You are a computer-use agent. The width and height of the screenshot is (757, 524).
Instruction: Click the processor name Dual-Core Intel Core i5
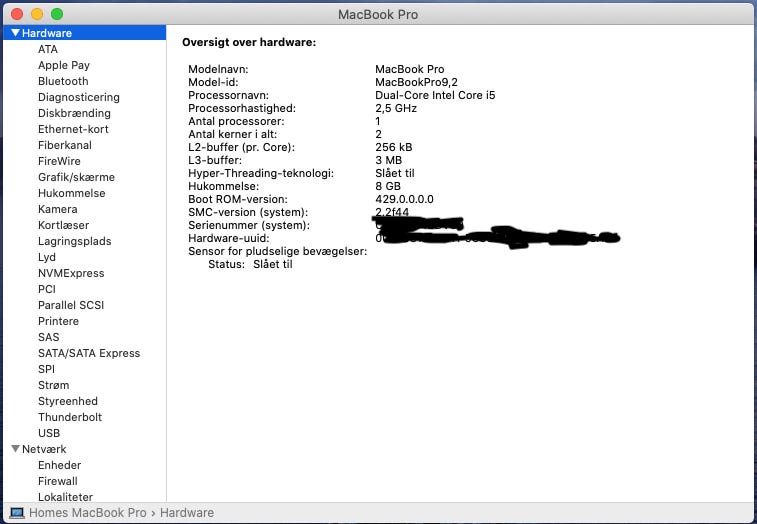click(435, 95)
